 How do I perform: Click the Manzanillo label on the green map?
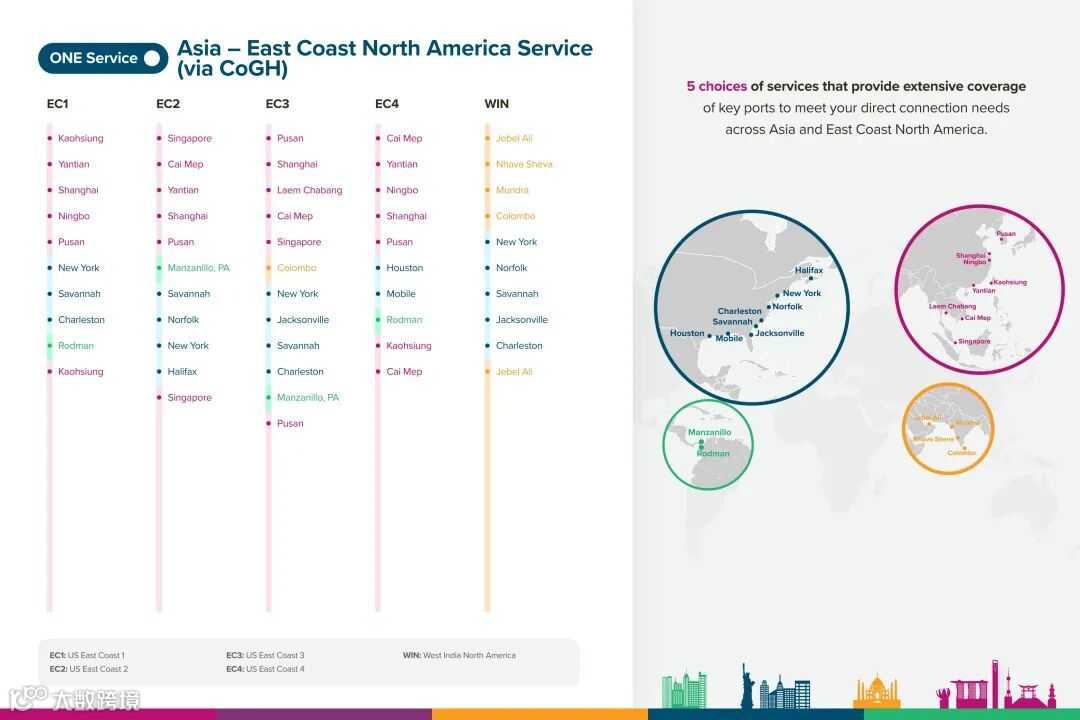pyautogui.click(x=709, y=432)
